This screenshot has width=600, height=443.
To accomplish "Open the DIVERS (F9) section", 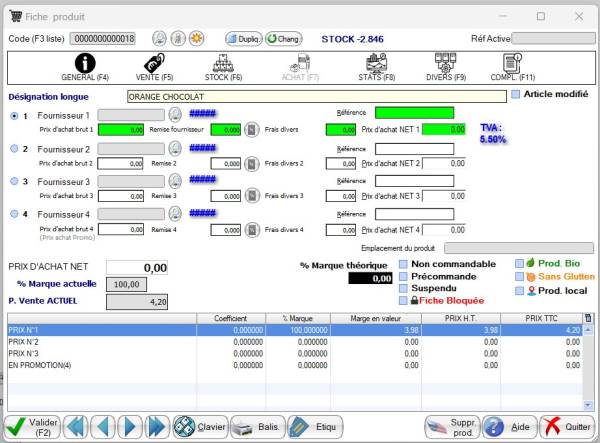I will 445,68.
